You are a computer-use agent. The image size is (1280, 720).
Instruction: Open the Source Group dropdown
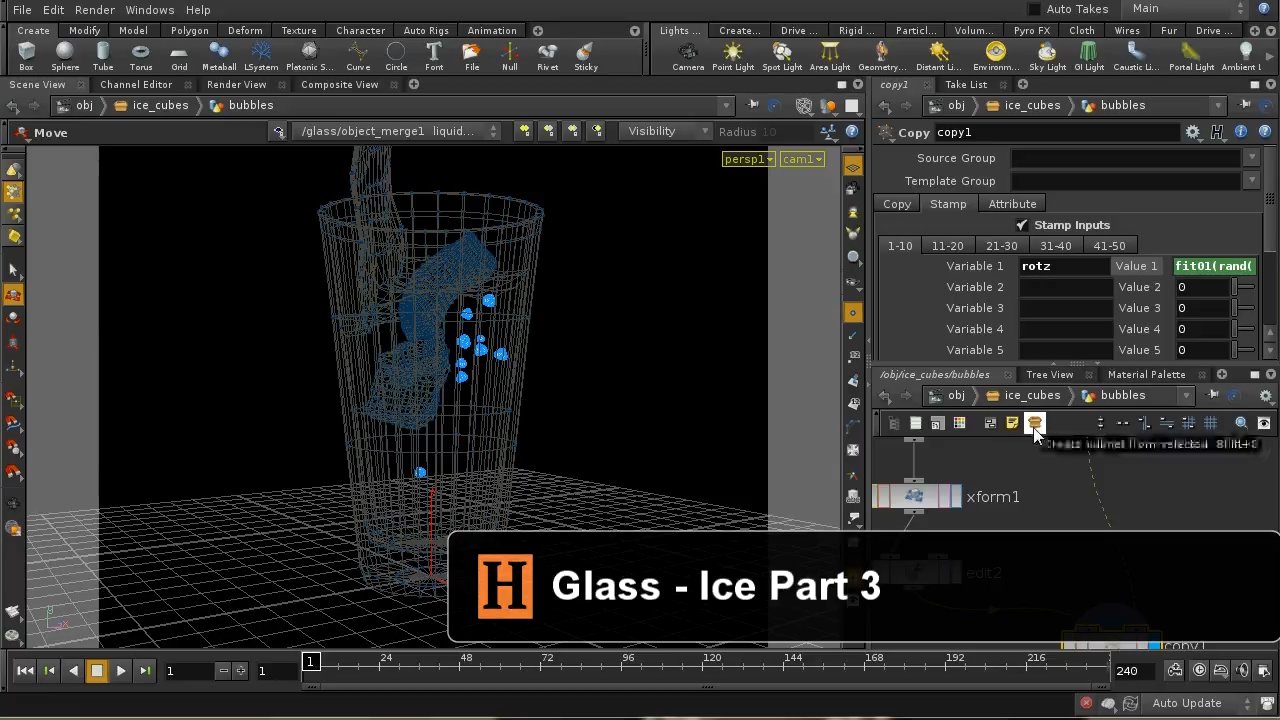pos(1252,157)
